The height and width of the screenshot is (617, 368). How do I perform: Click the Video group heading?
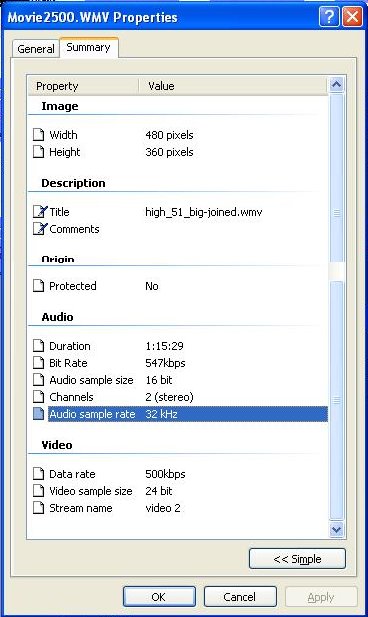(57, 445)
